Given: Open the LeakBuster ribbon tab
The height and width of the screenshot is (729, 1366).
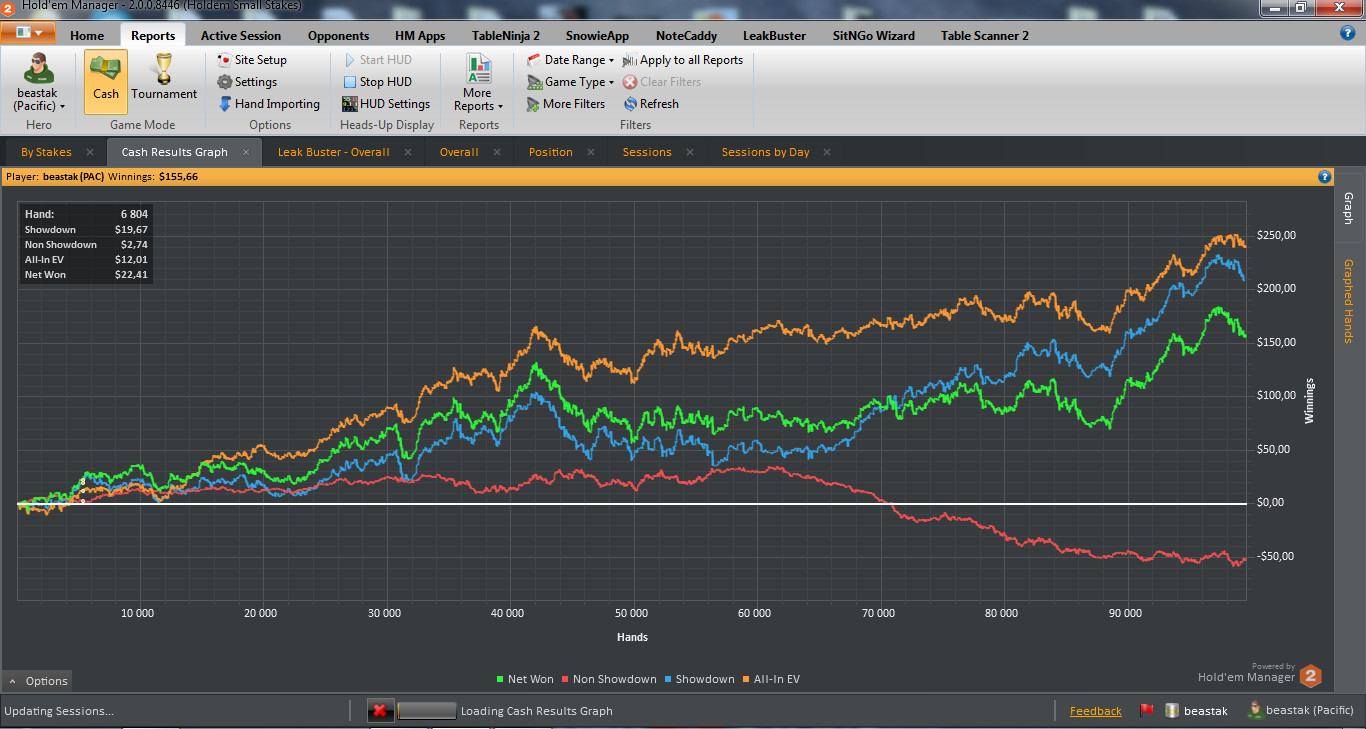Looking at the screenshot, I should [774, 35].
